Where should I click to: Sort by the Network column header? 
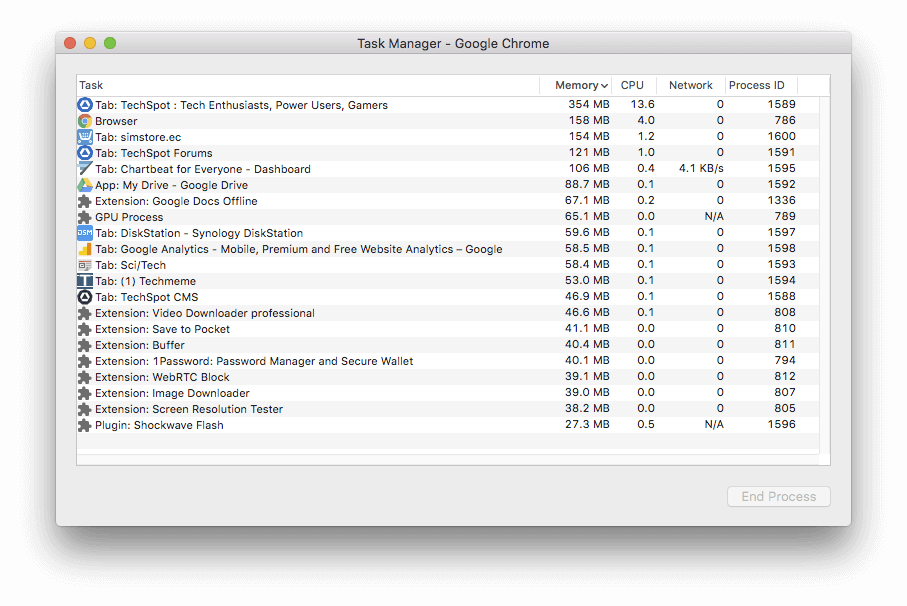tap(690, 86)
